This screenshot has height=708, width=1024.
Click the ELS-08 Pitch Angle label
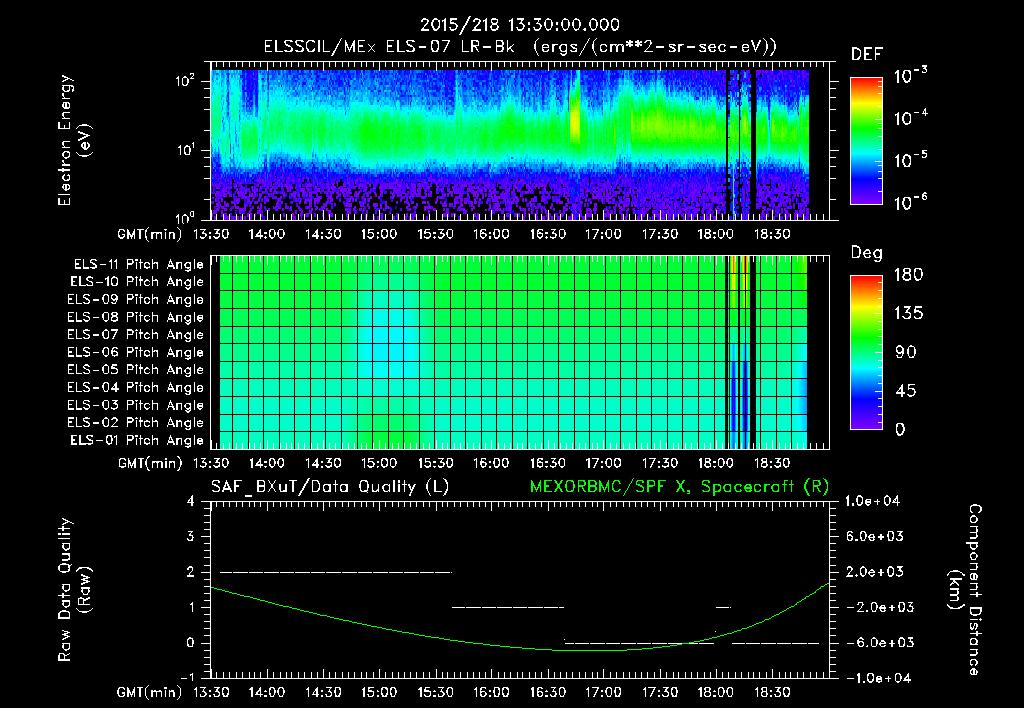(136, 317)
